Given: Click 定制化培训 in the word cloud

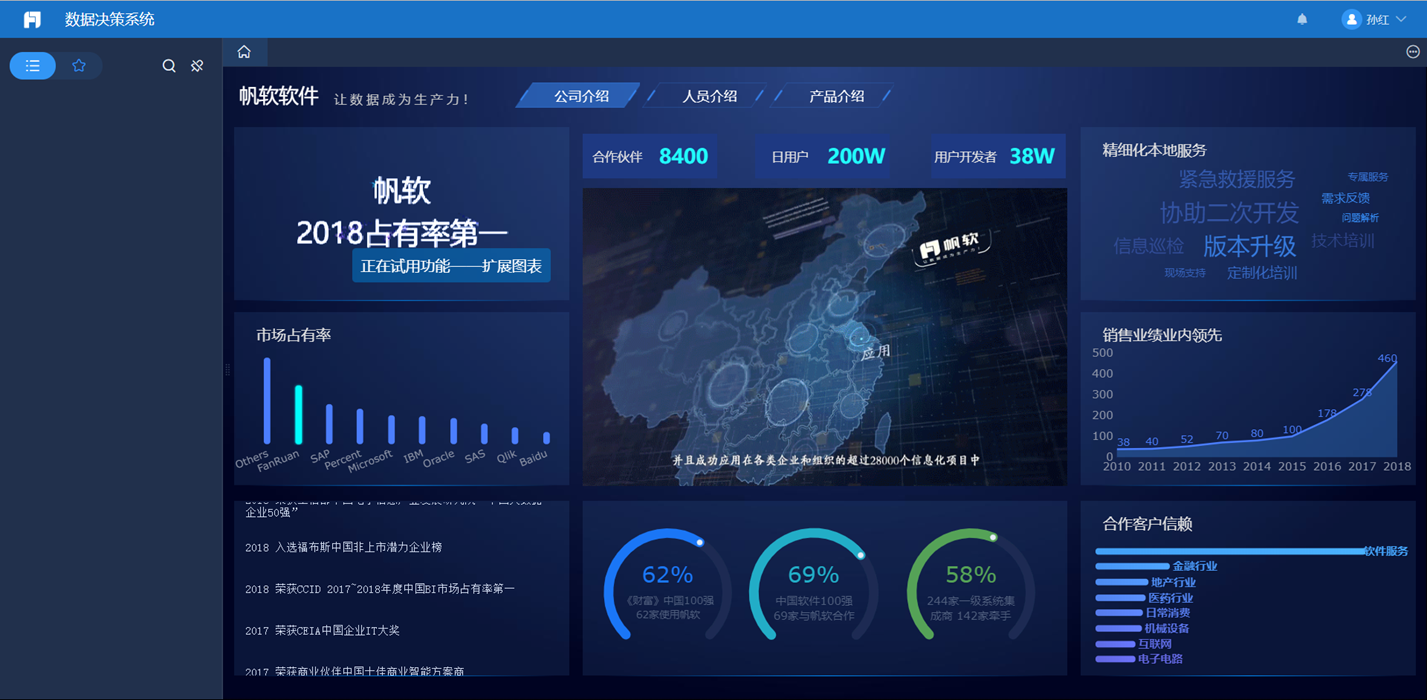Looking at the screenshot, I should pos(1262,272).
